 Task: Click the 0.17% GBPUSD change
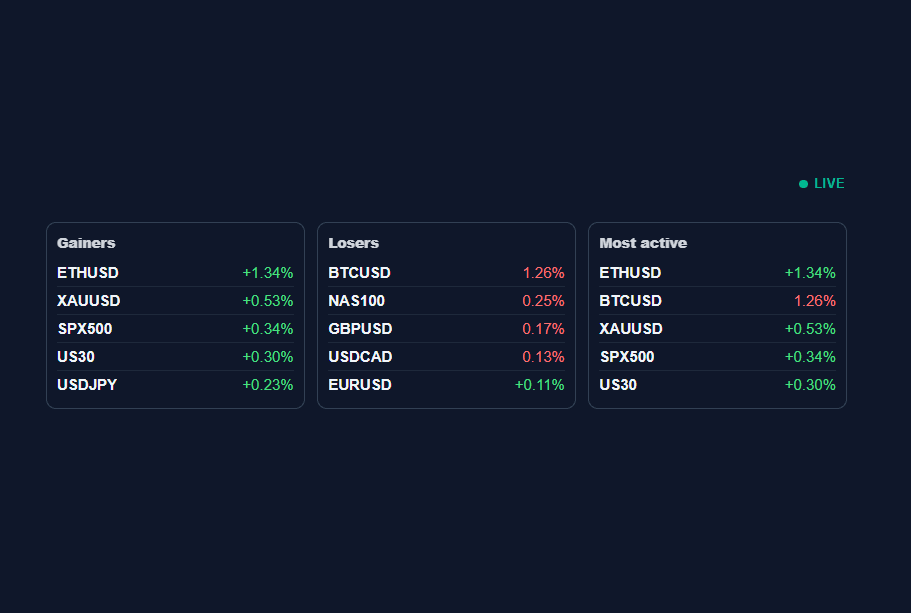pyautogui.click(x=543, y=328)
